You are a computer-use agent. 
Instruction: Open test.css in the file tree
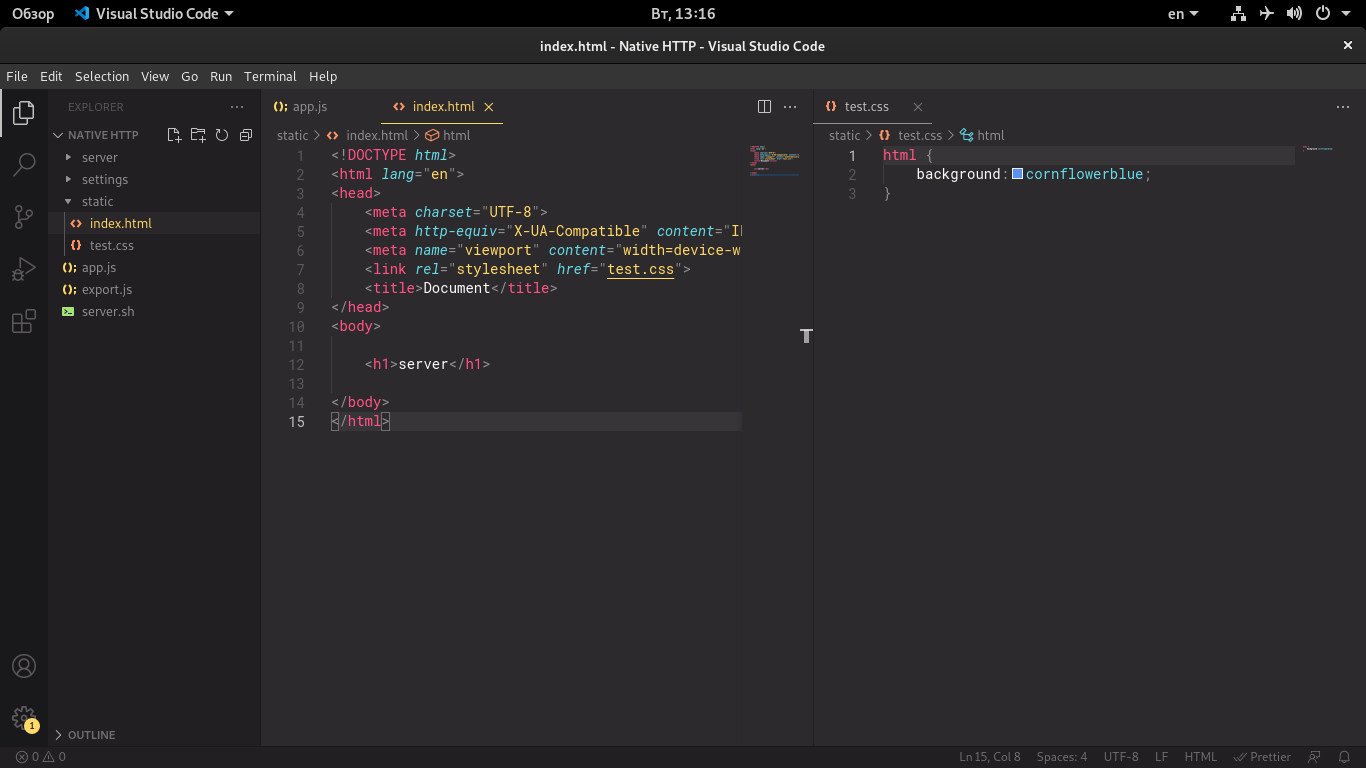pyautogui.click(x=154, y=245)
